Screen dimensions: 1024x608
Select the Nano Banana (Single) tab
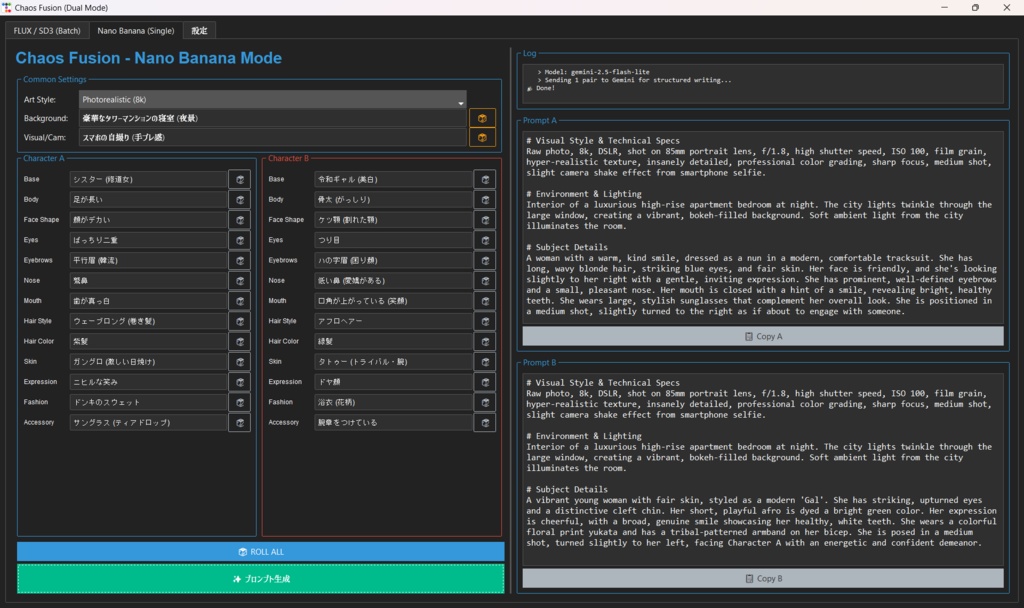pos(136,31)
